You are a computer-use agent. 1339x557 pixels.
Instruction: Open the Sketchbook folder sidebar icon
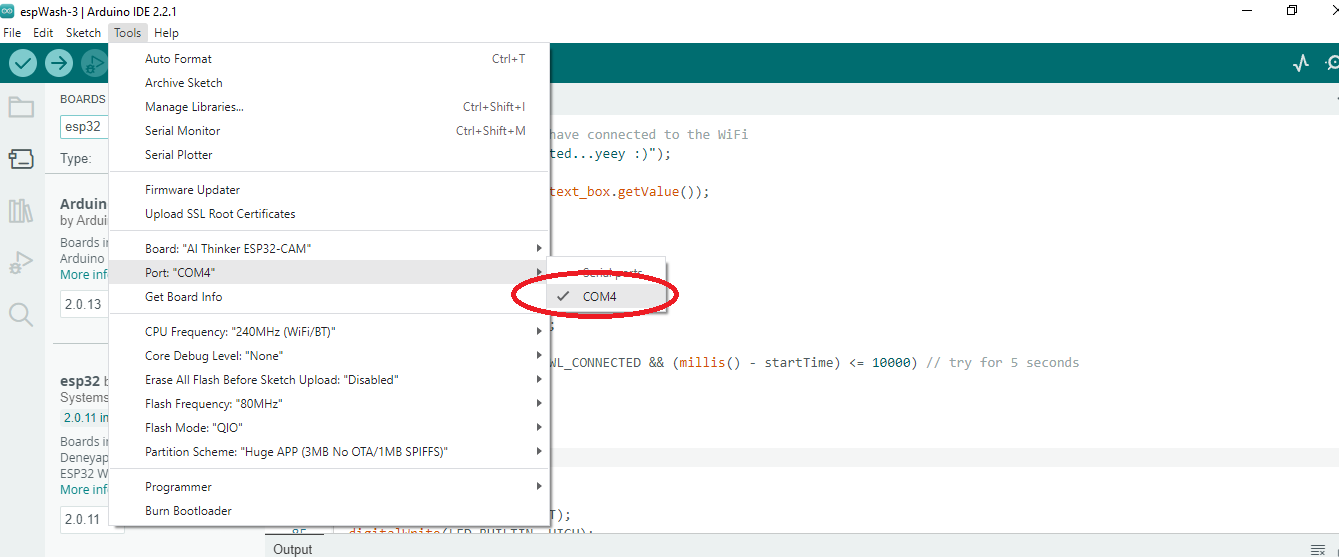click(x=21, y=107)
